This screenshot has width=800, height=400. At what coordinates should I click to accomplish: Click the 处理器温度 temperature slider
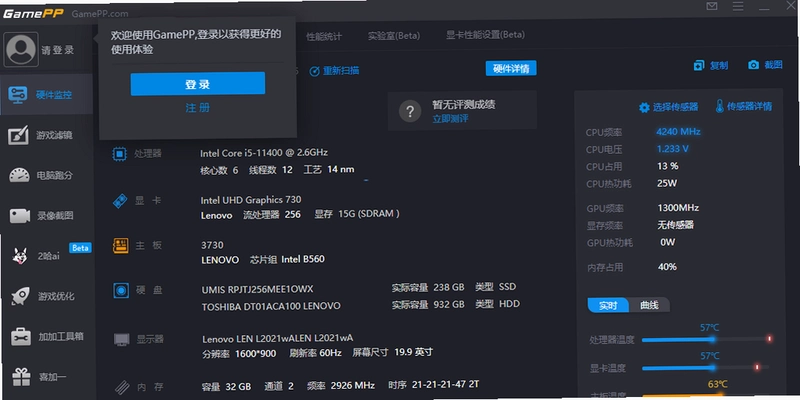(x=707, y=339)
